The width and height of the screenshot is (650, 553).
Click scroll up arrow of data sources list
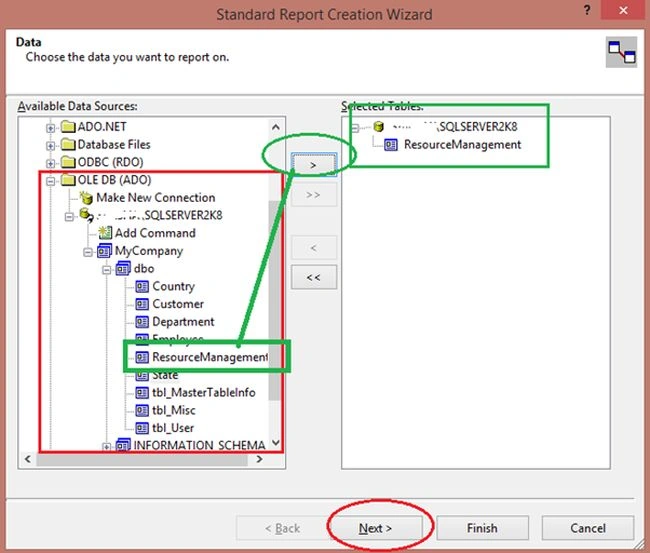(276, 127)
